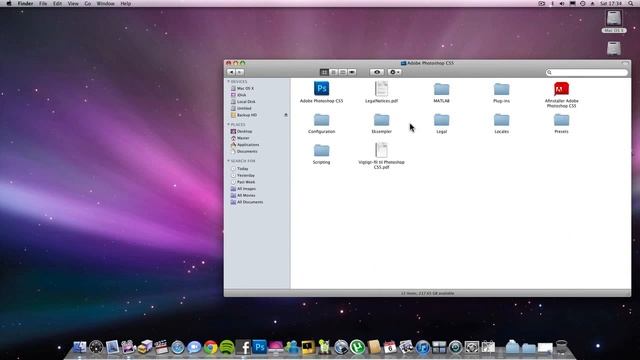640x360 pixels.
Task: Open Spotlight in the menu bar
Action: [631, 3]
